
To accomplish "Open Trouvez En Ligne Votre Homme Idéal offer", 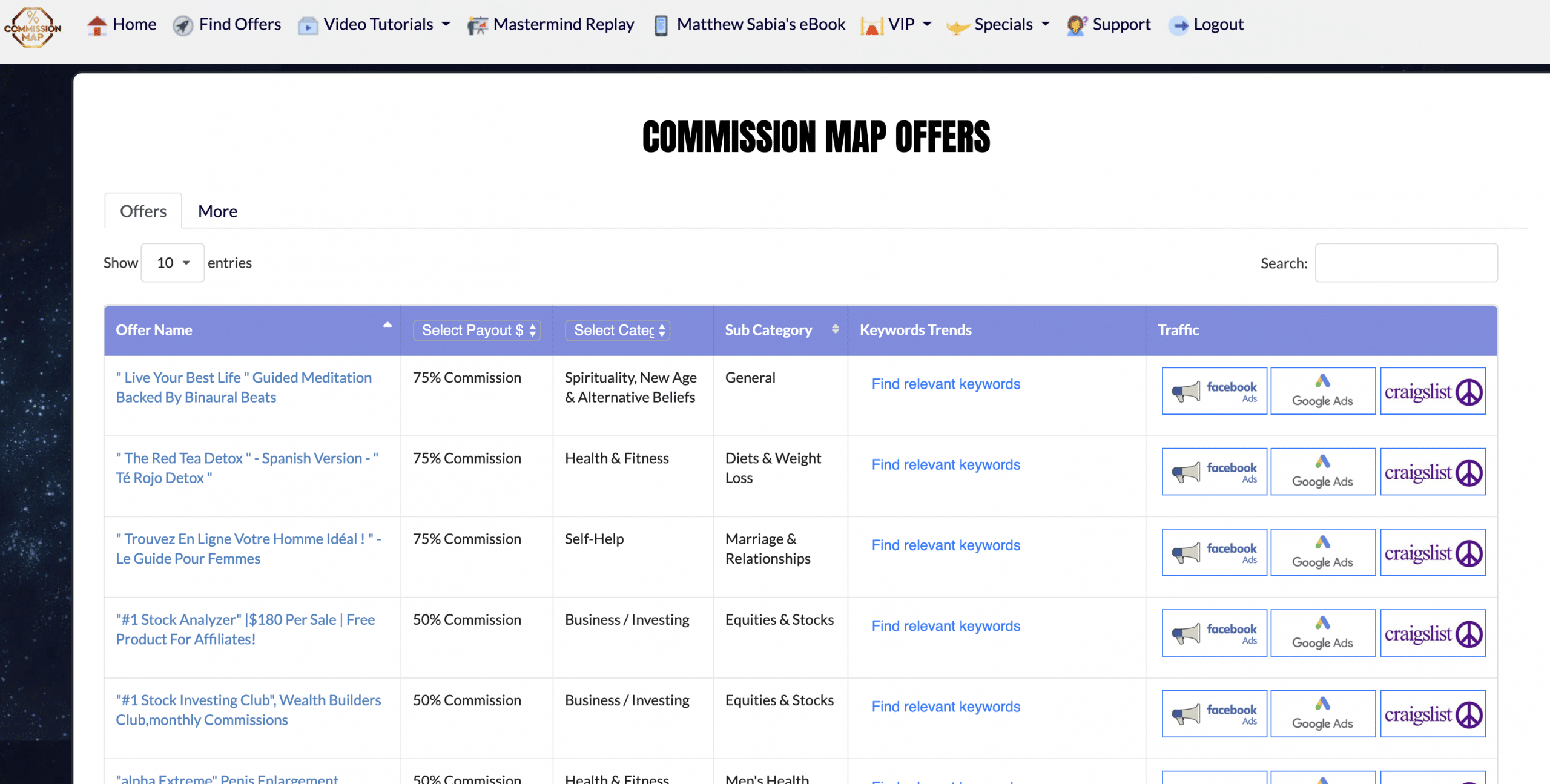I will pyautogui.click(x=248, y=548).
